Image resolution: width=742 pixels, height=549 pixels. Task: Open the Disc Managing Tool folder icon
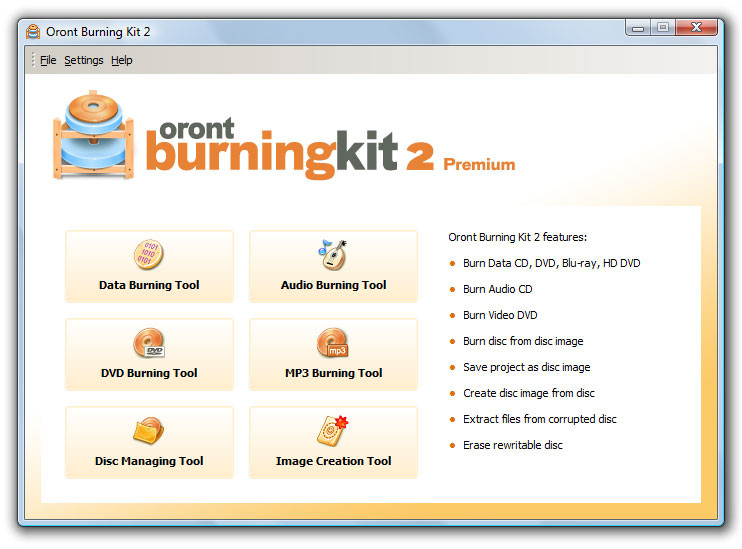click(149, 430)
